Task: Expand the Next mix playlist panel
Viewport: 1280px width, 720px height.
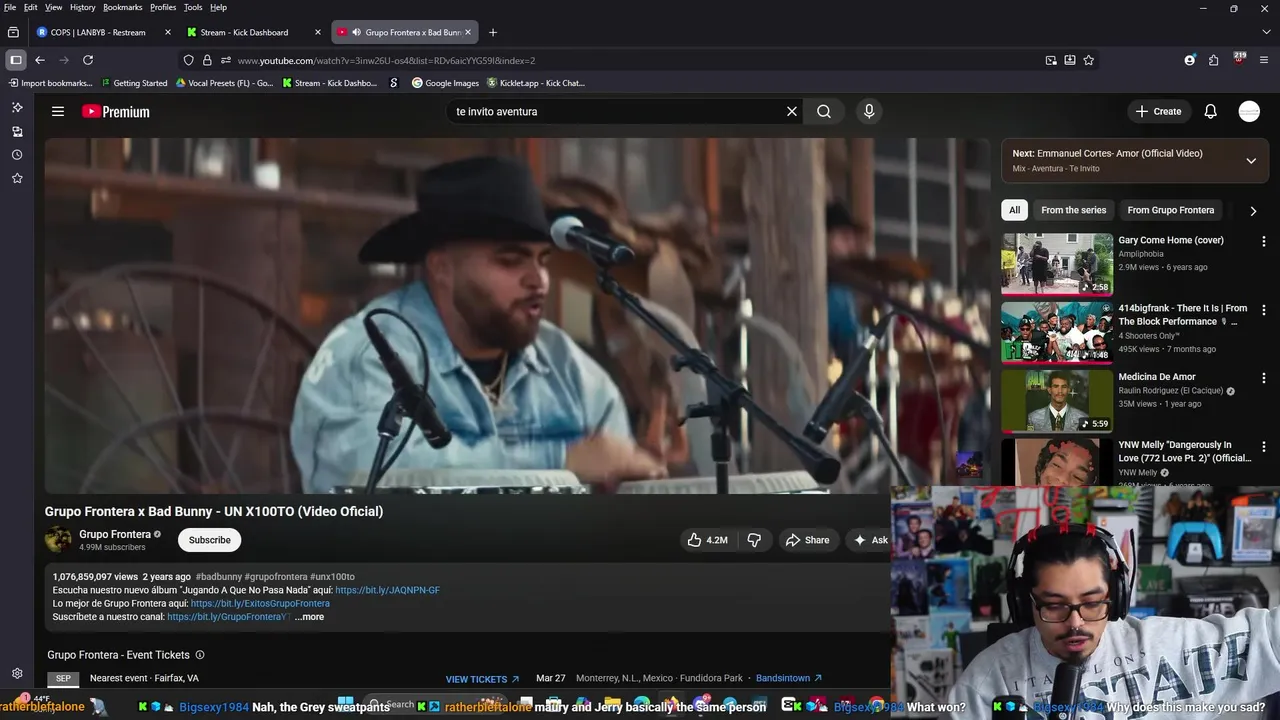Action: [x=1250, y=160]
